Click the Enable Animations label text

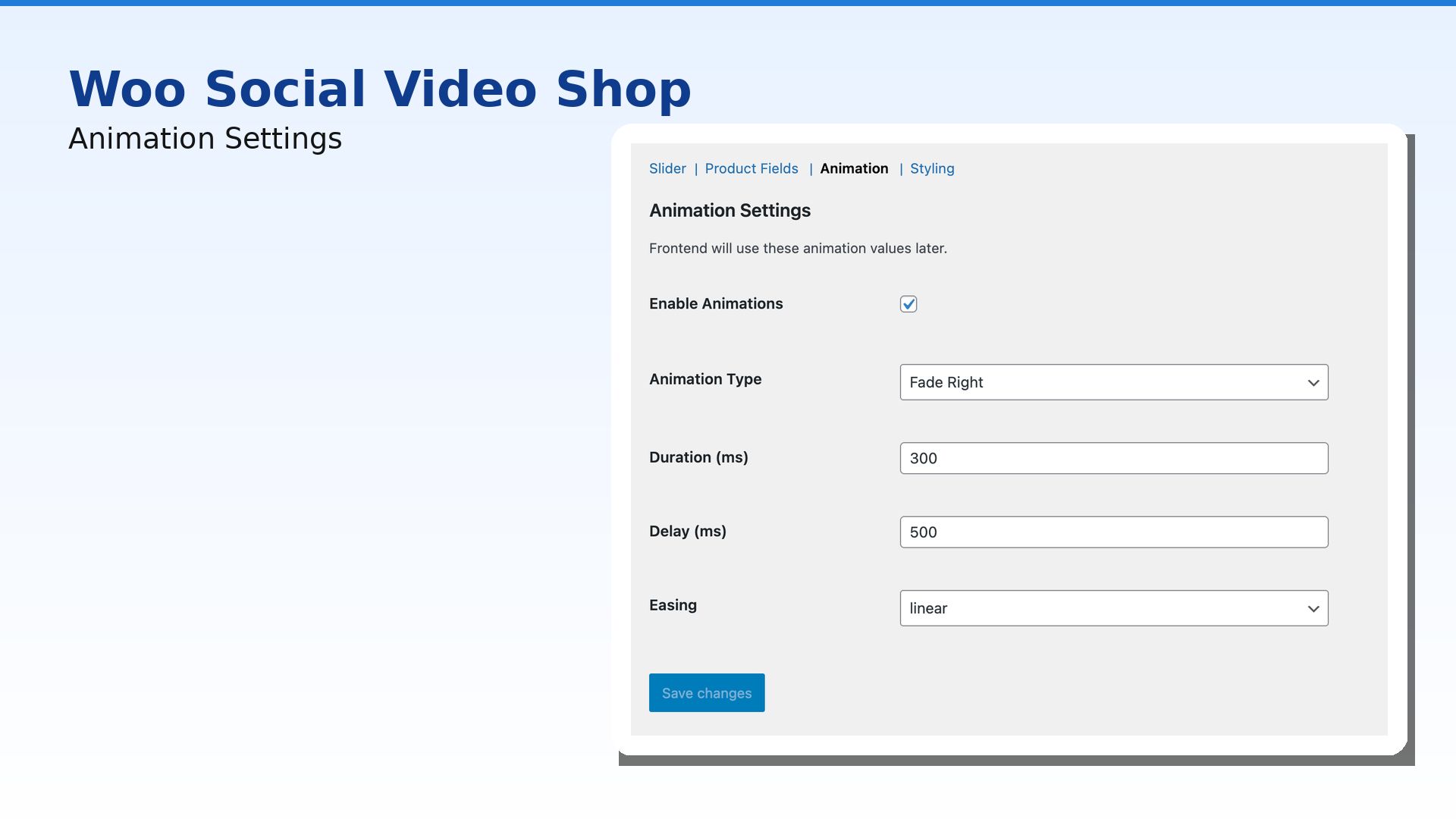pyautogui.click(x=716, y=303)
